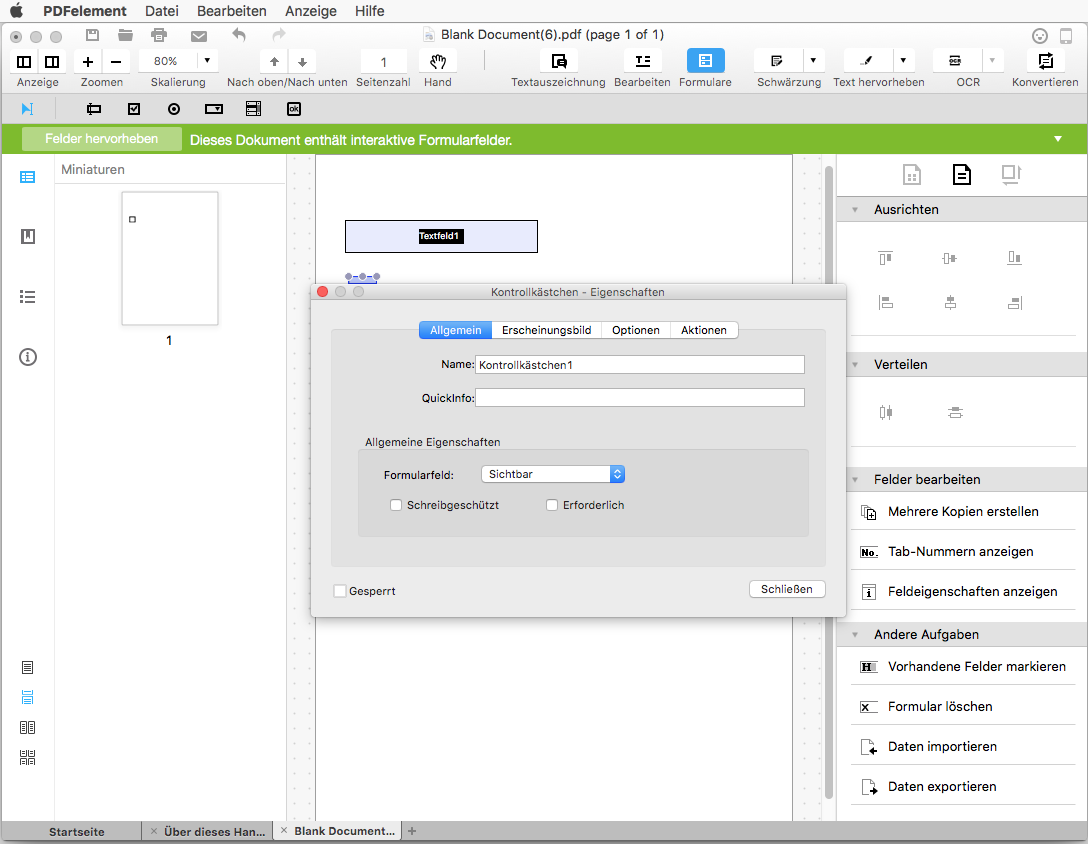Open the Konvertieren tool
Image resolution: width=1088 pixels, height=844 pixels.
[x=1045, y=61]
